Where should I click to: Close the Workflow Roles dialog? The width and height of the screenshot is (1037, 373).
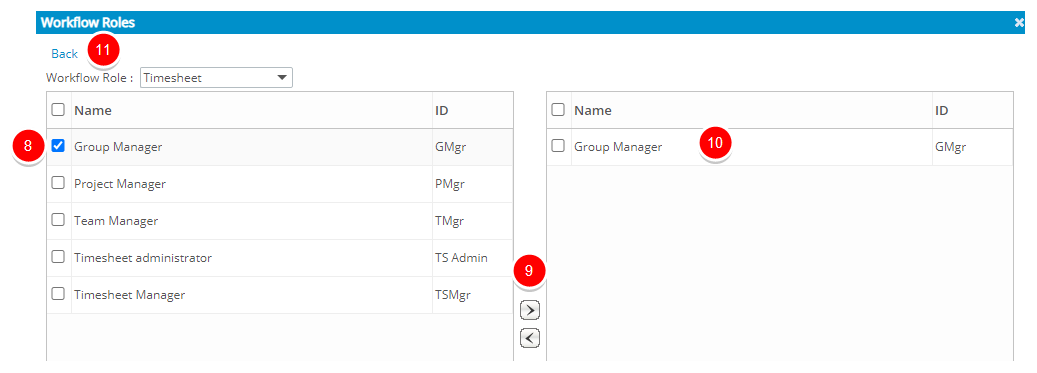[1019, 22]
